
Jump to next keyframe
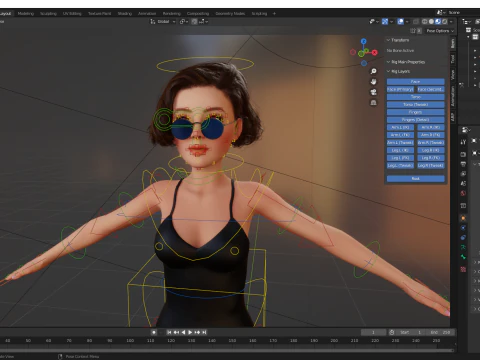(197, 332)
